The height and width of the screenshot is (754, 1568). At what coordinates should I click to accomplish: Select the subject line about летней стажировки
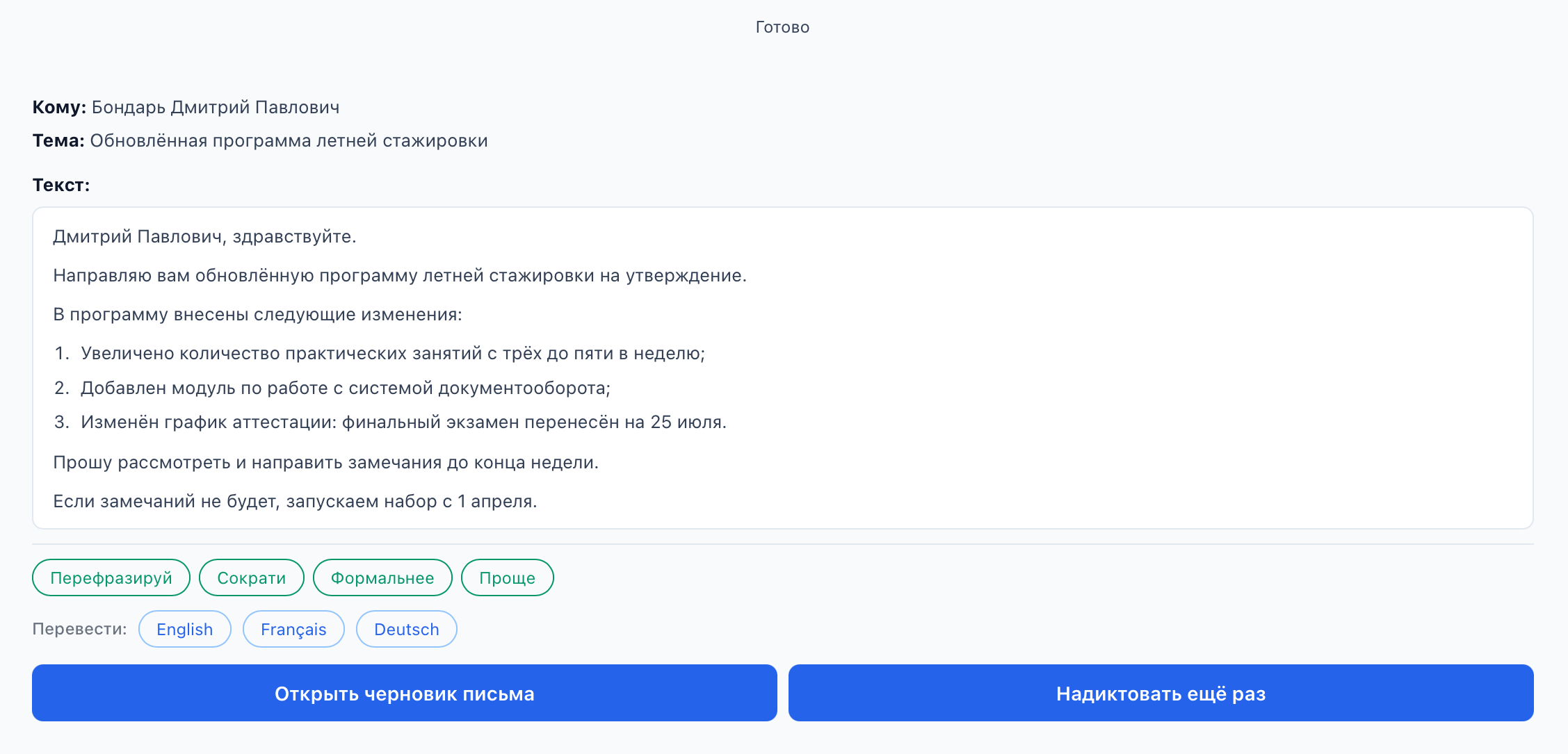point(289,140)
